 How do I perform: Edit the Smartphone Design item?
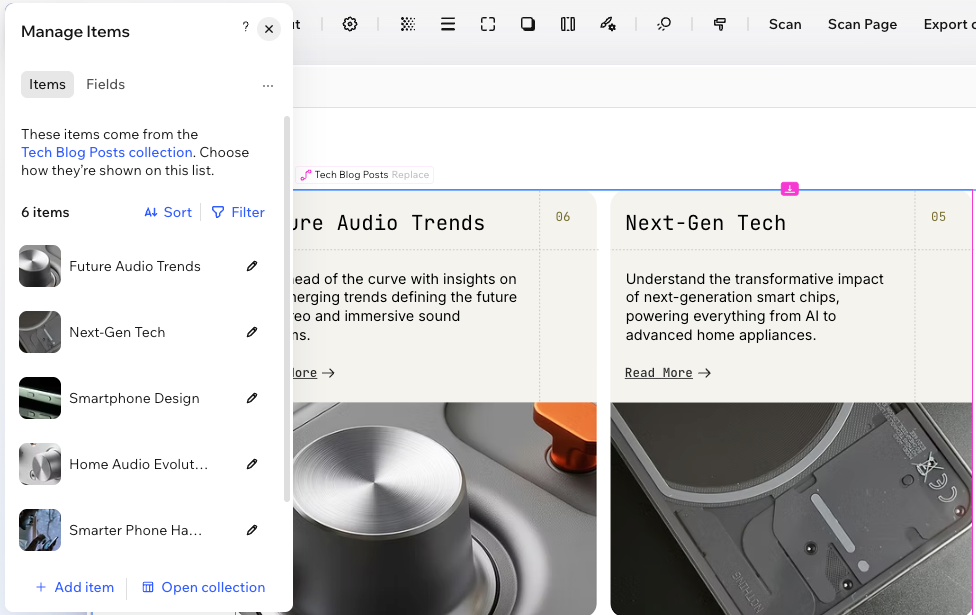coord(251,398)
